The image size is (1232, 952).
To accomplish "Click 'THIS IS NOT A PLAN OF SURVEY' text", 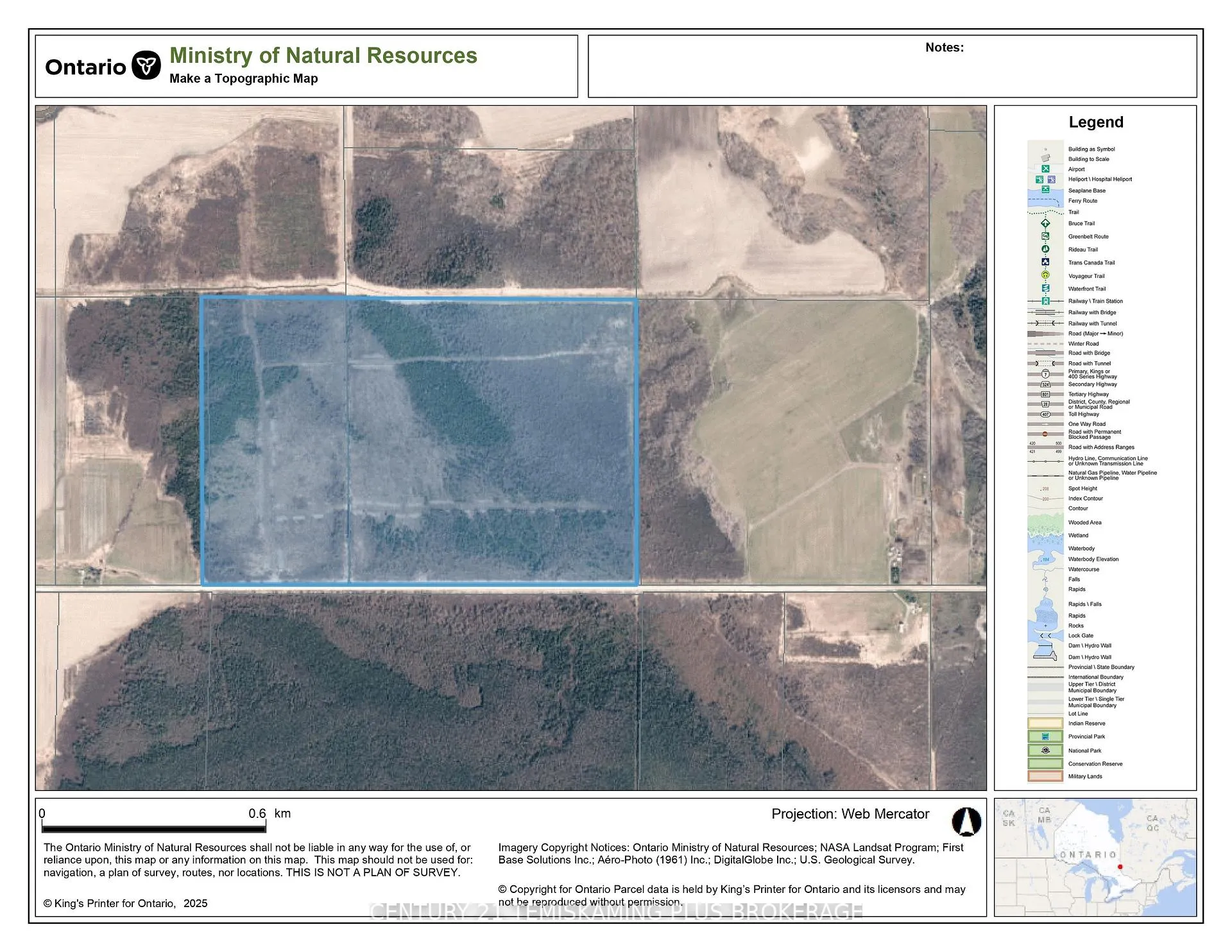I will point(373,872).
